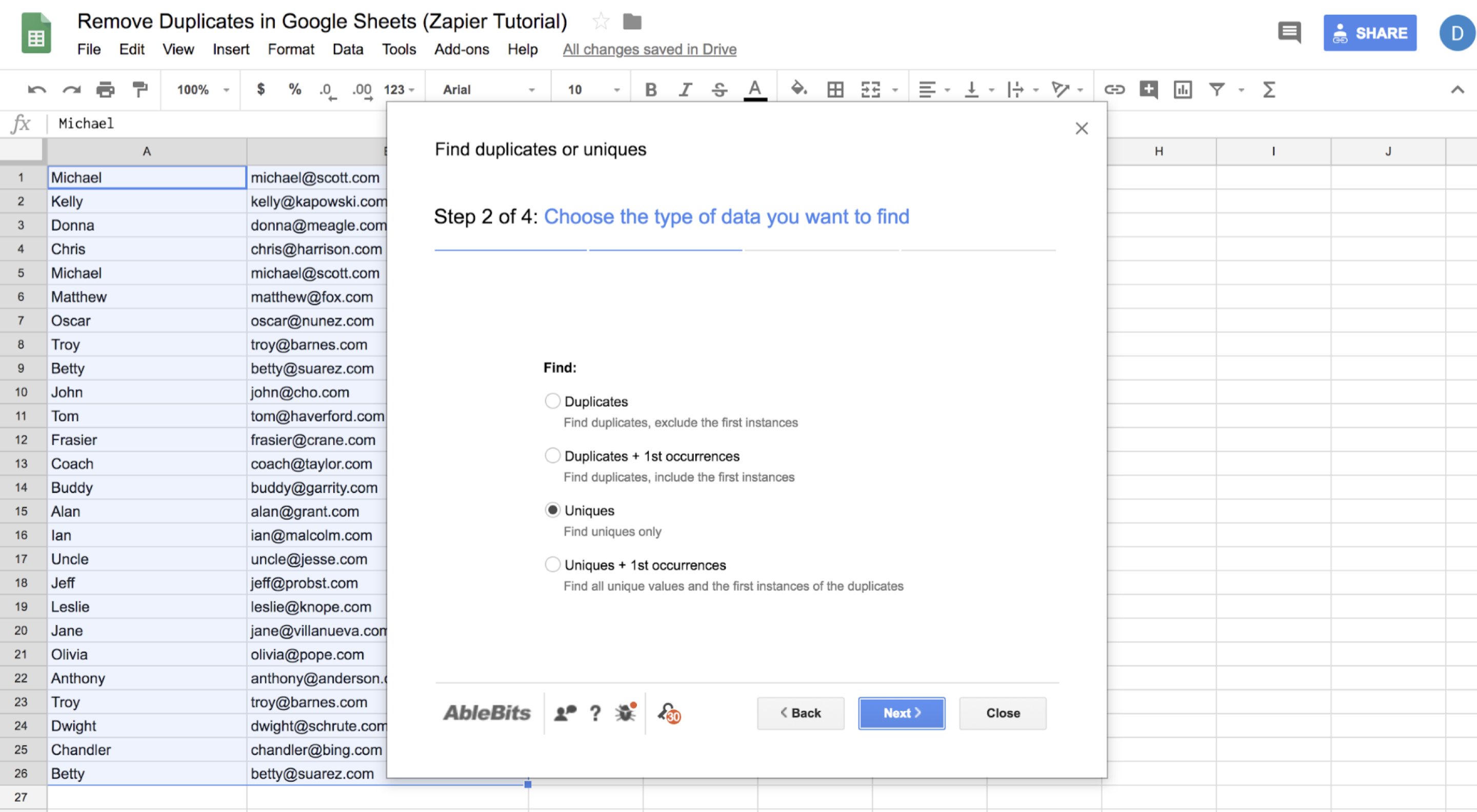This screenshot has height=812, width=1477.
Task: Click the sum sigma icon
Action: [1269, 89]
